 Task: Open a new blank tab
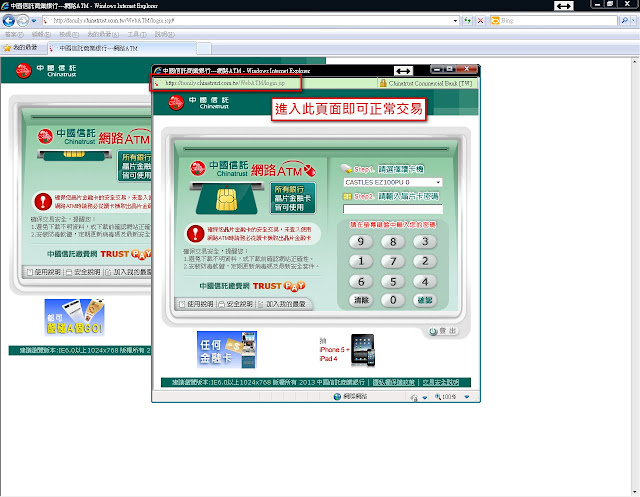[x=204, y=49]
